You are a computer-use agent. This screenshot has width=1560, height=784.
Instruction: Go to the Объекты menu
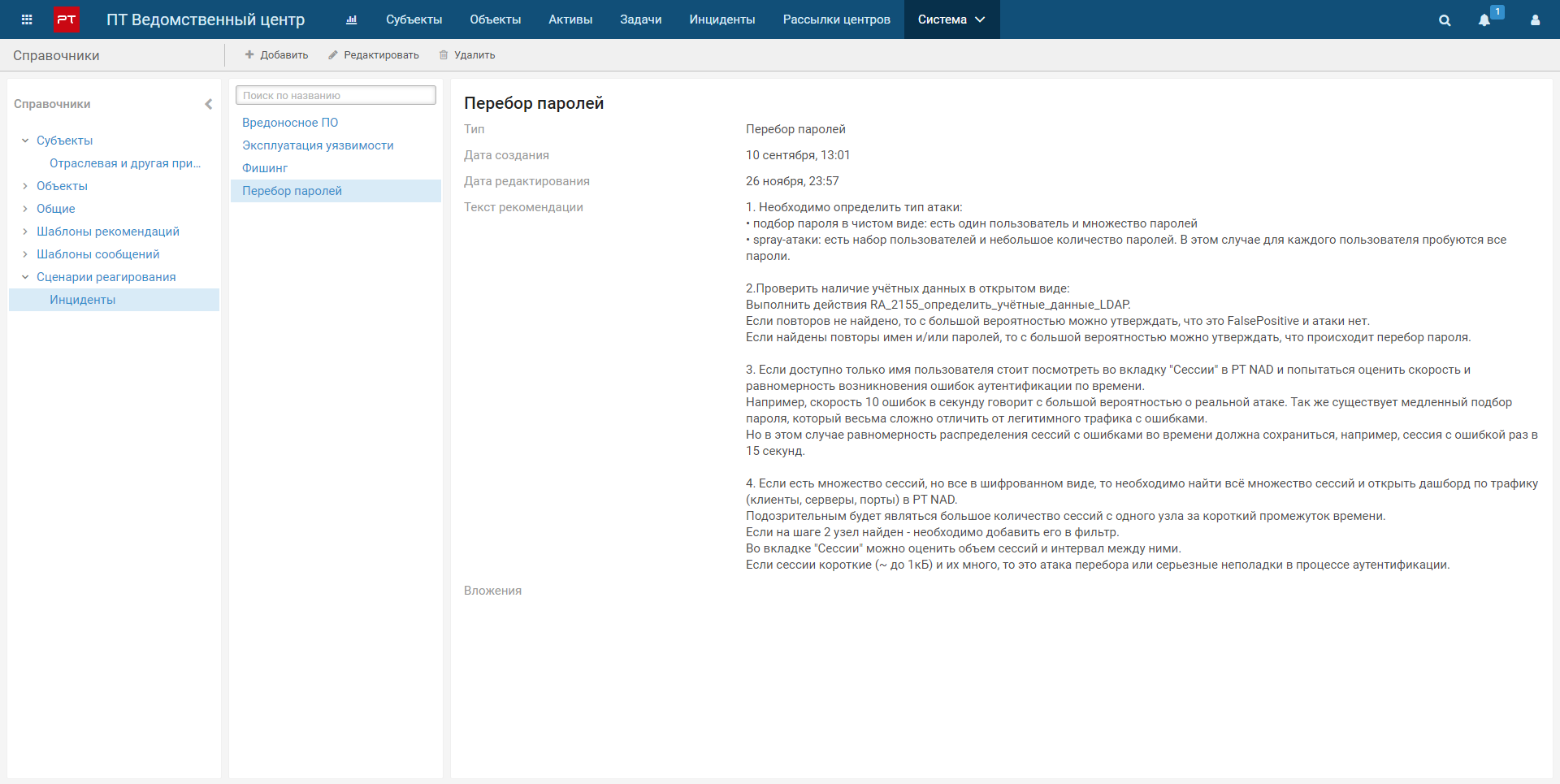tap(496, 19)
